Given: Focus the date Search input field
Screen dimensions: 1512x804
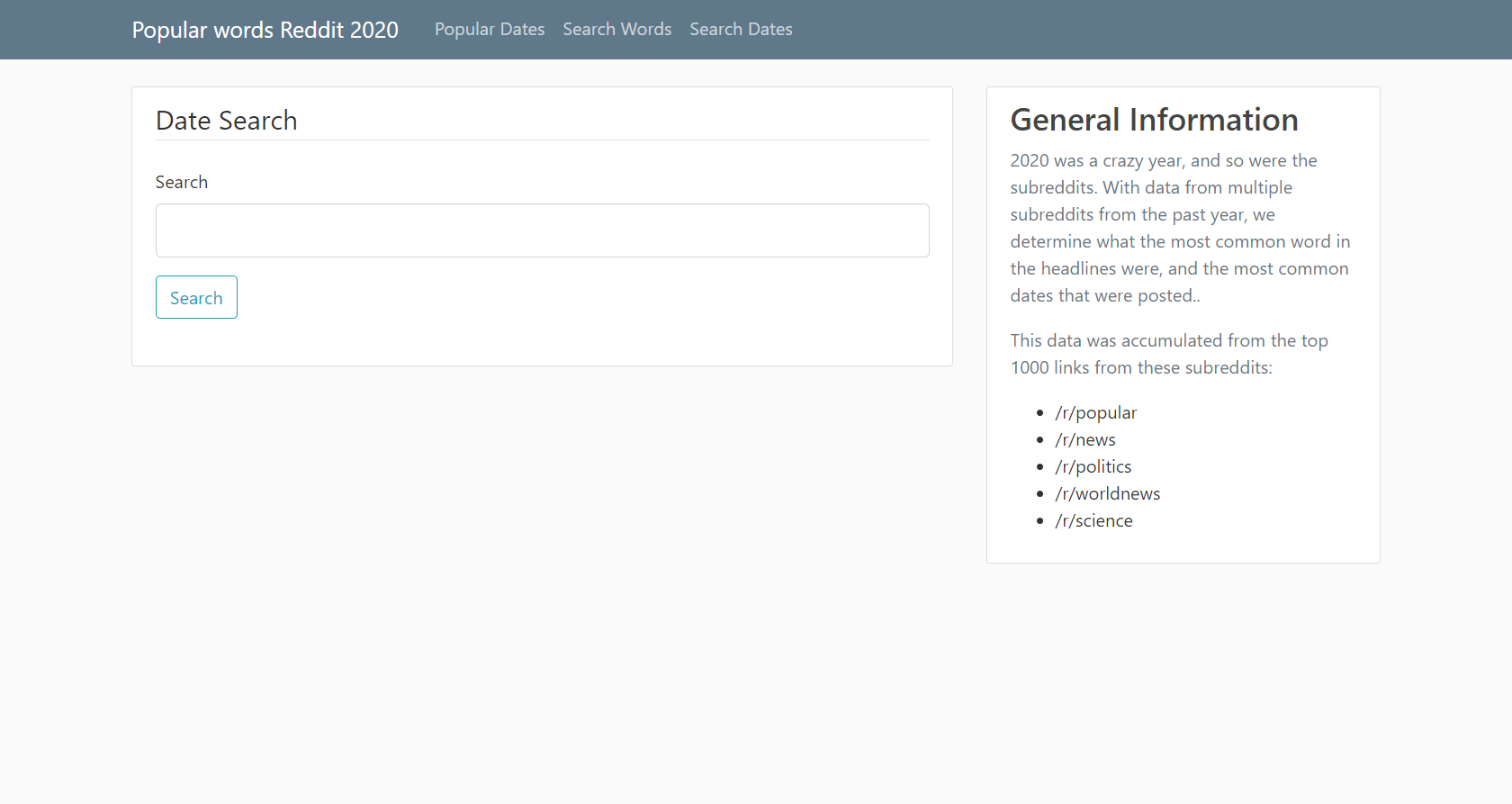Looking at the screenshot, I should (542, 230).
